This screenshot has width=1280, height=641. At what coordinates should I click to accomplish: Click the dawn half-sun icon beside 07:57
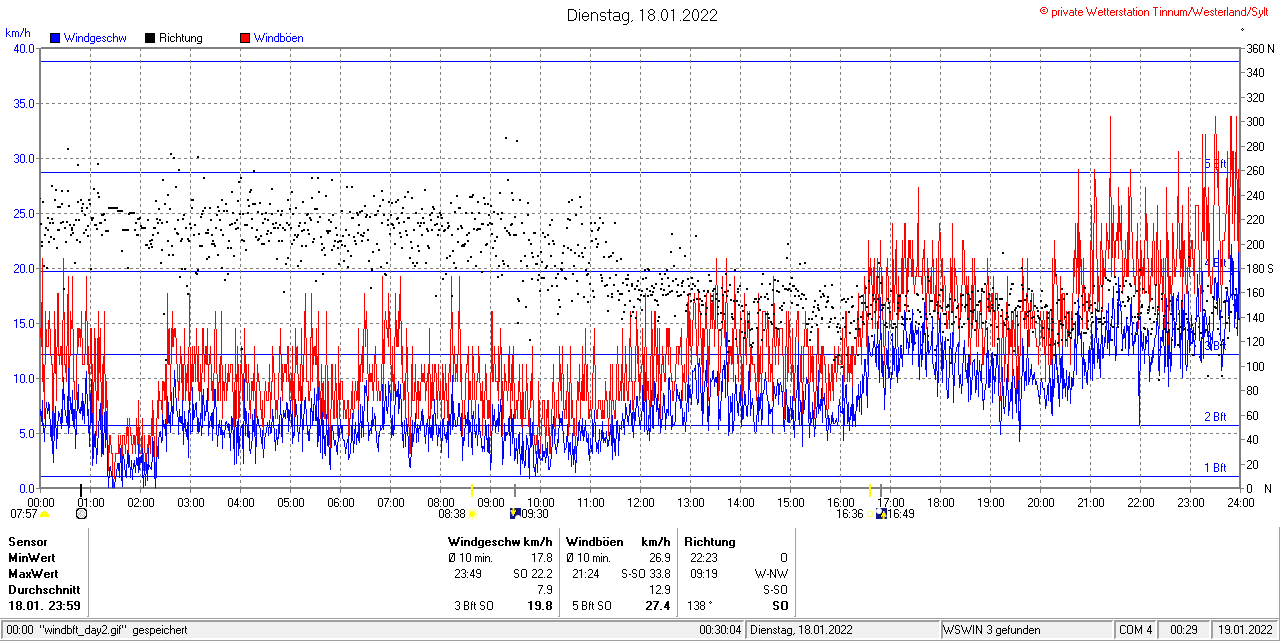[44, 514]
